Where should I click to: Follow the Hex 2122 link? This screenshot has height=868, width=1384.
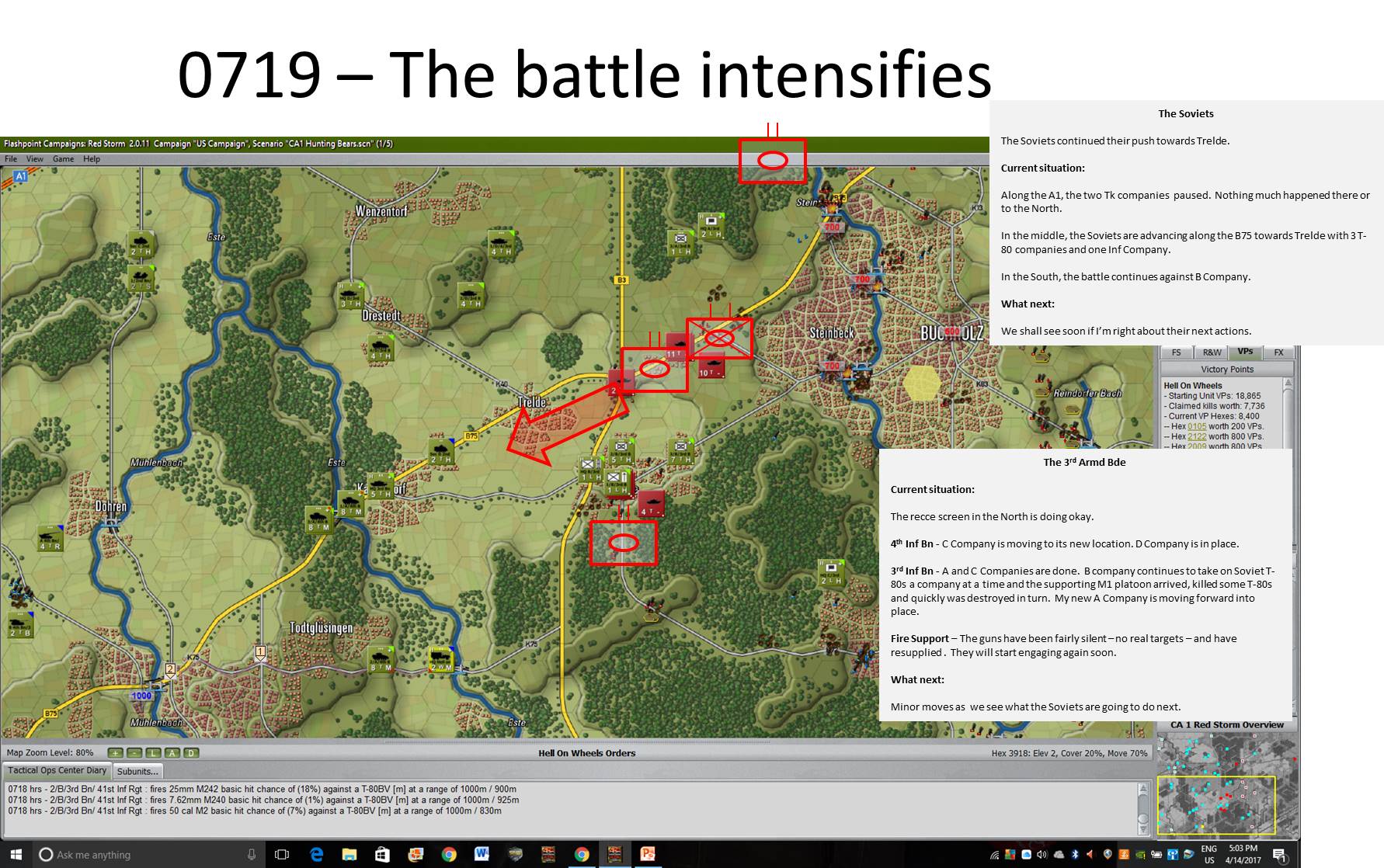[x=1197, y=436]
